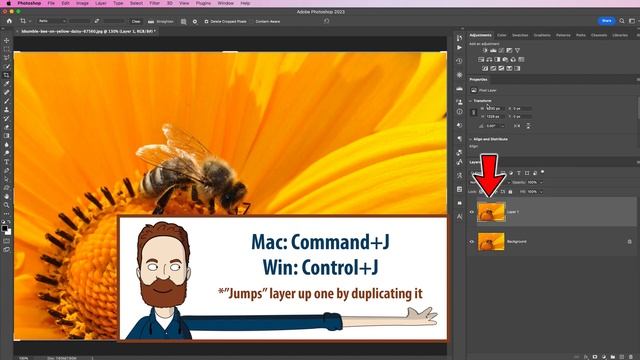Collapse the Align and Distribute section
The height and width of the screenshot is (360, 640).
coord(470,139)
